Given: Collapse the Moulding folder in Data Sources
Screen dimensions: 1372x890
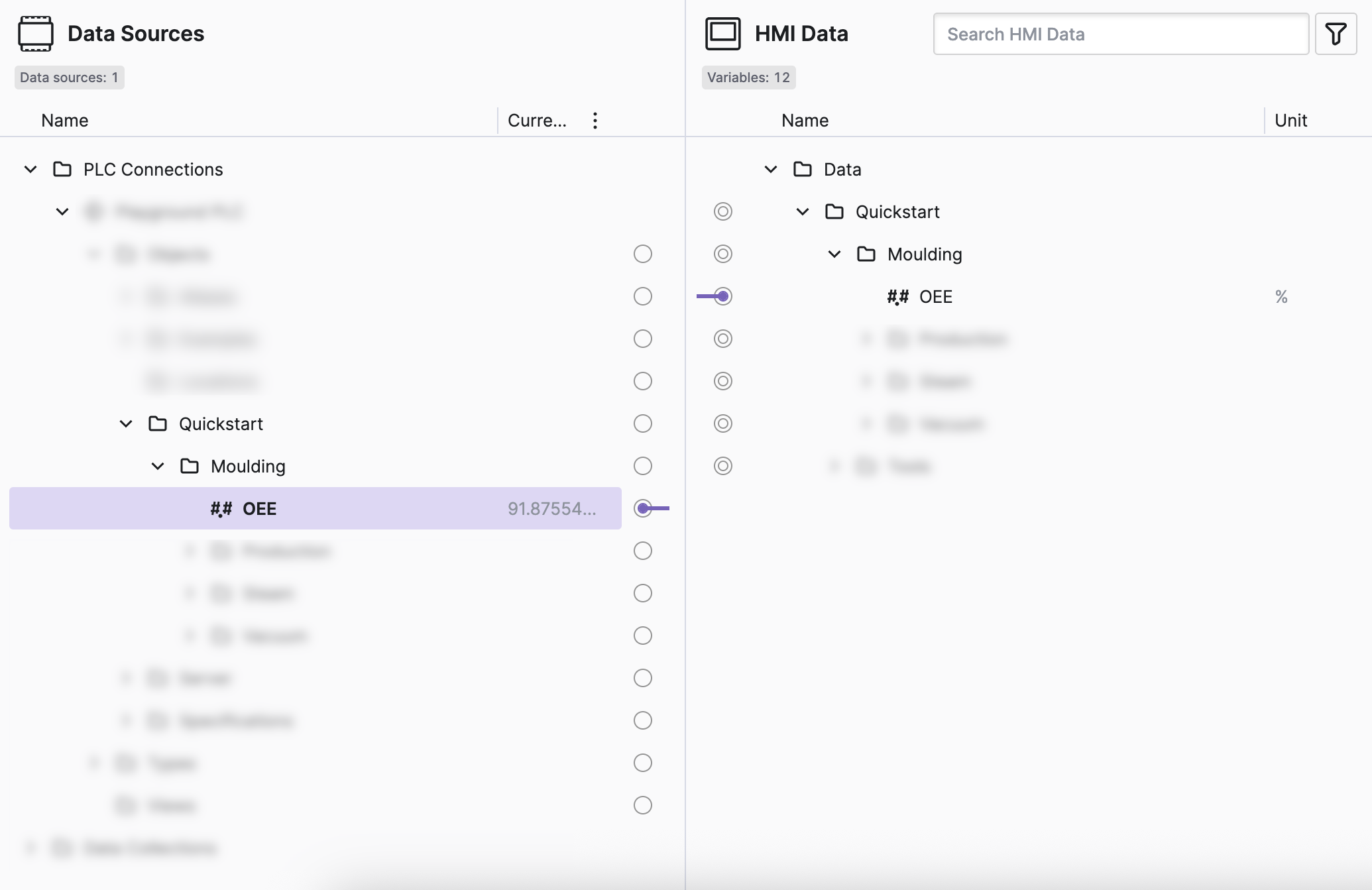Looking at the screenshot, I should point(158,467).
